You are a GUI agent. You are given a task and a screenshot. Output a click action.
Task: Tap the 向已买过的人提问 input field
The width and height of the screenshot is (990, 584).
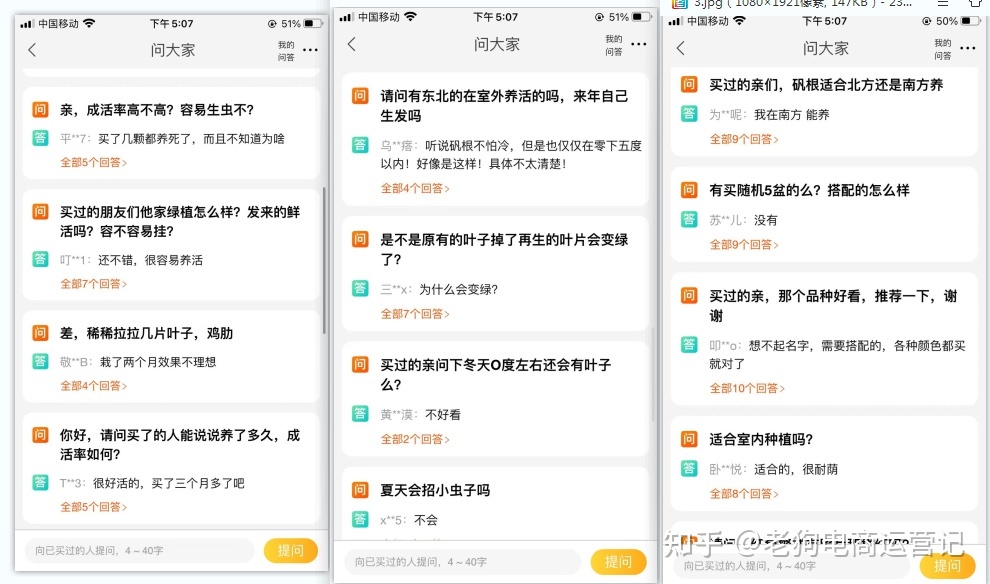tap(140, 551)
